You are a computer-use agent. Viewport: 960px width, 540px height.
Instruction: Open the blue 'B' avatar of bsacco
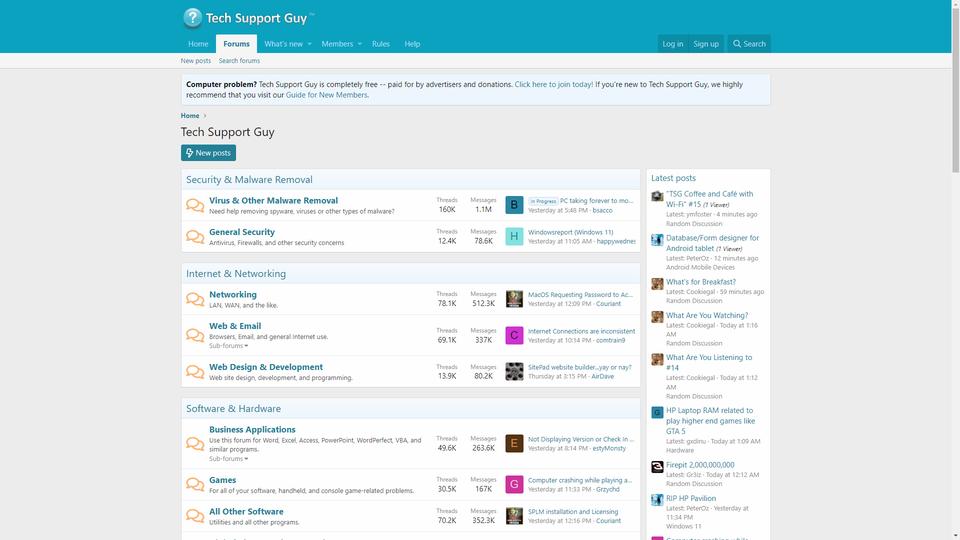coord(514,204)
